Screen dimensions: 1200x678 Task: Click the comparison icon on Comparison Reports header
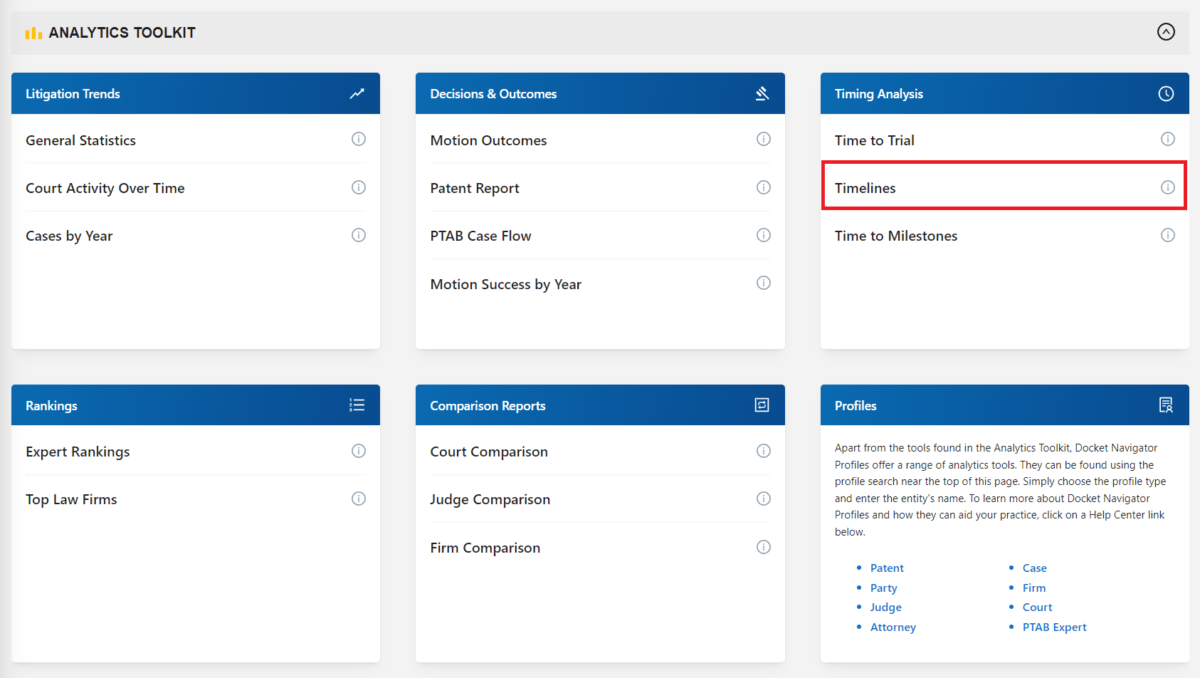[x=762, y=404]
